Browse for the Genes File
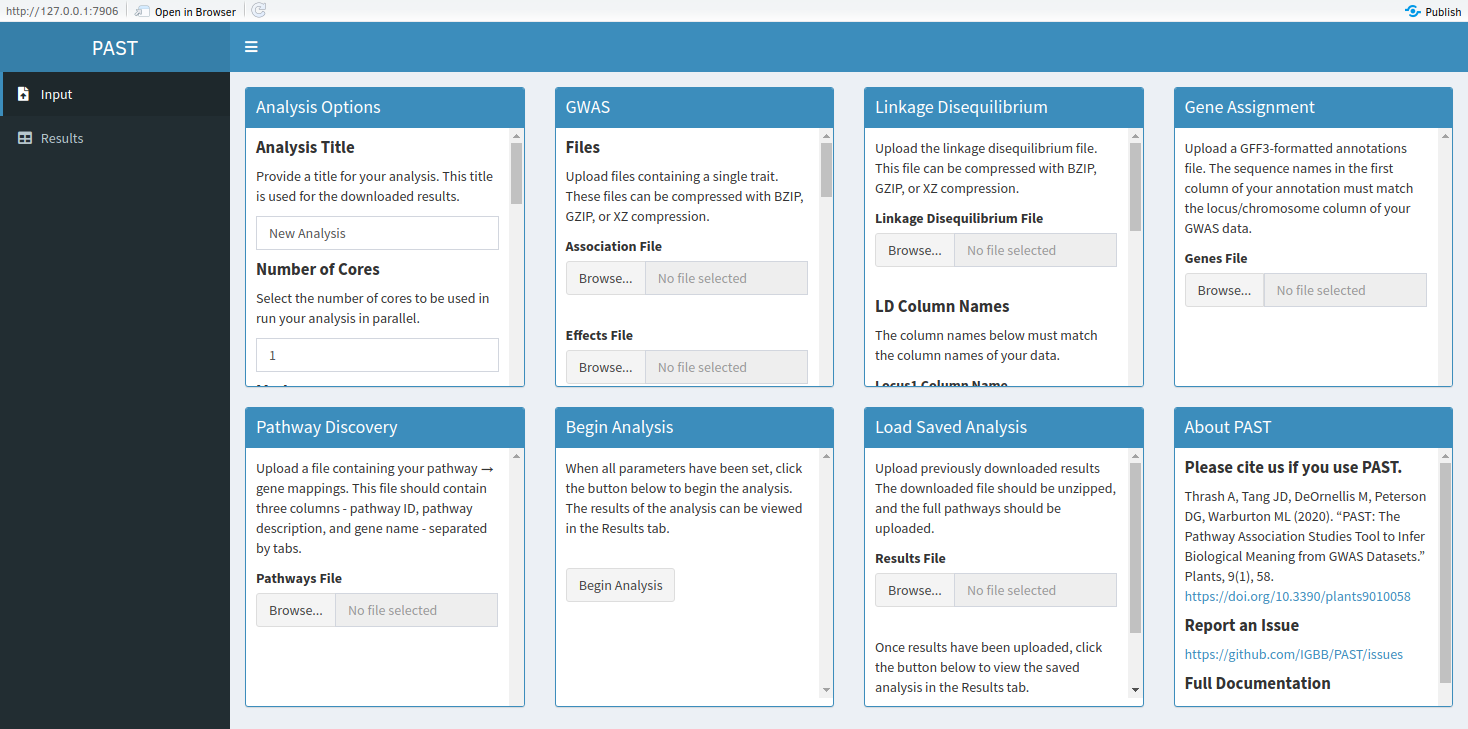The height and width of the screenshot is (729, 1468). point(1225,290)
